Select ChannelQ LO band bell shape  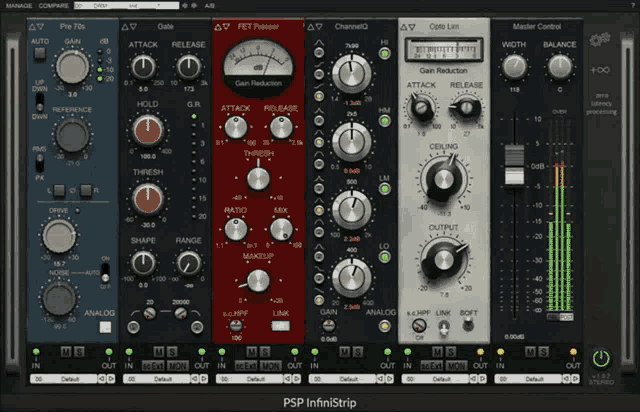click(x=319, y=256)
